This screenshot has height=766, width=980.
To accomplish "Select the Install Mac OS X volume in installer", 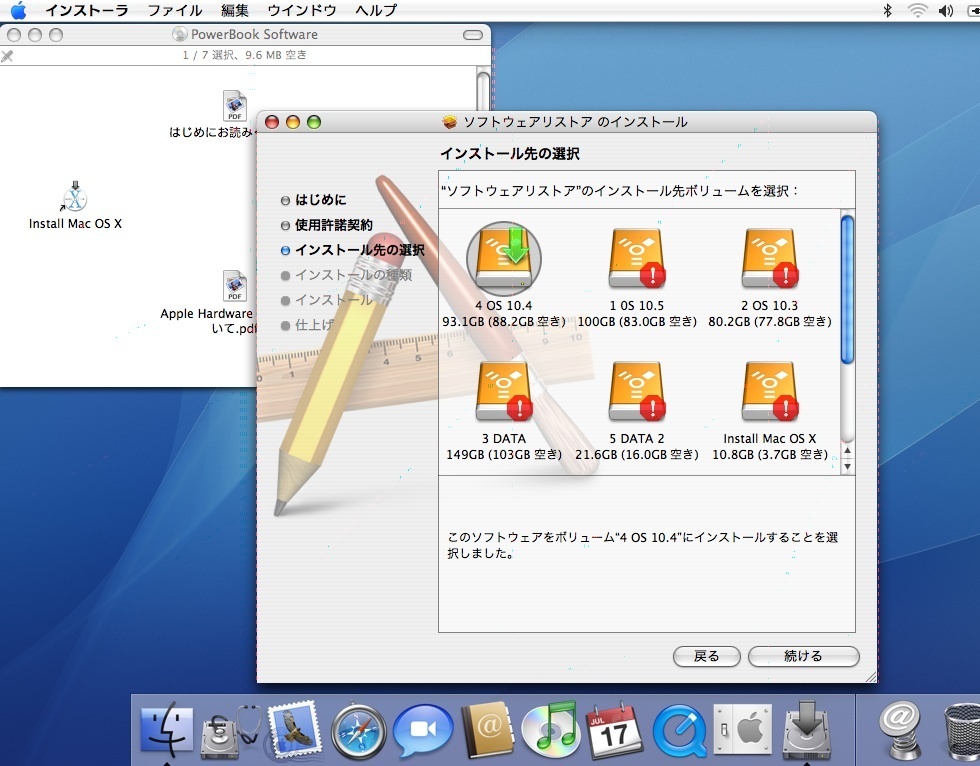I will click(770, 392).
